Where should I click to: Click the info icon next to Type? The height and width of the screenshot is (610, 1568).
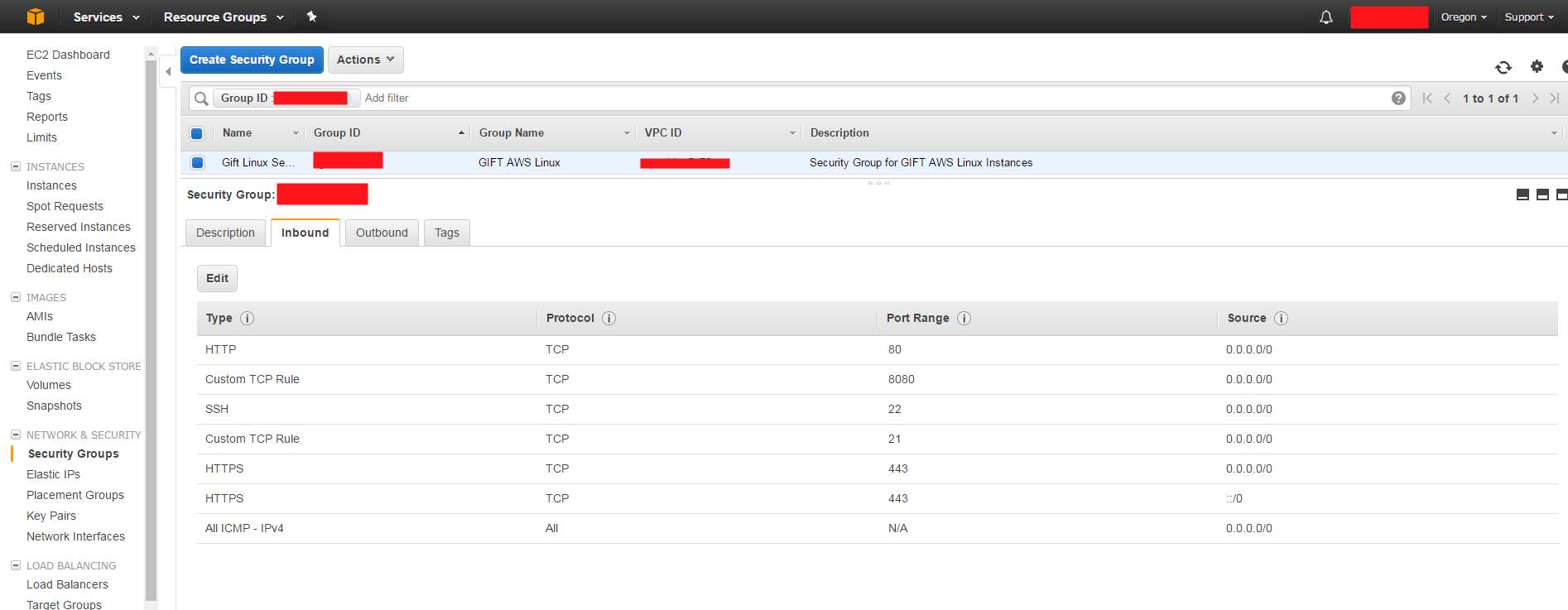click(x=247, y=319)
